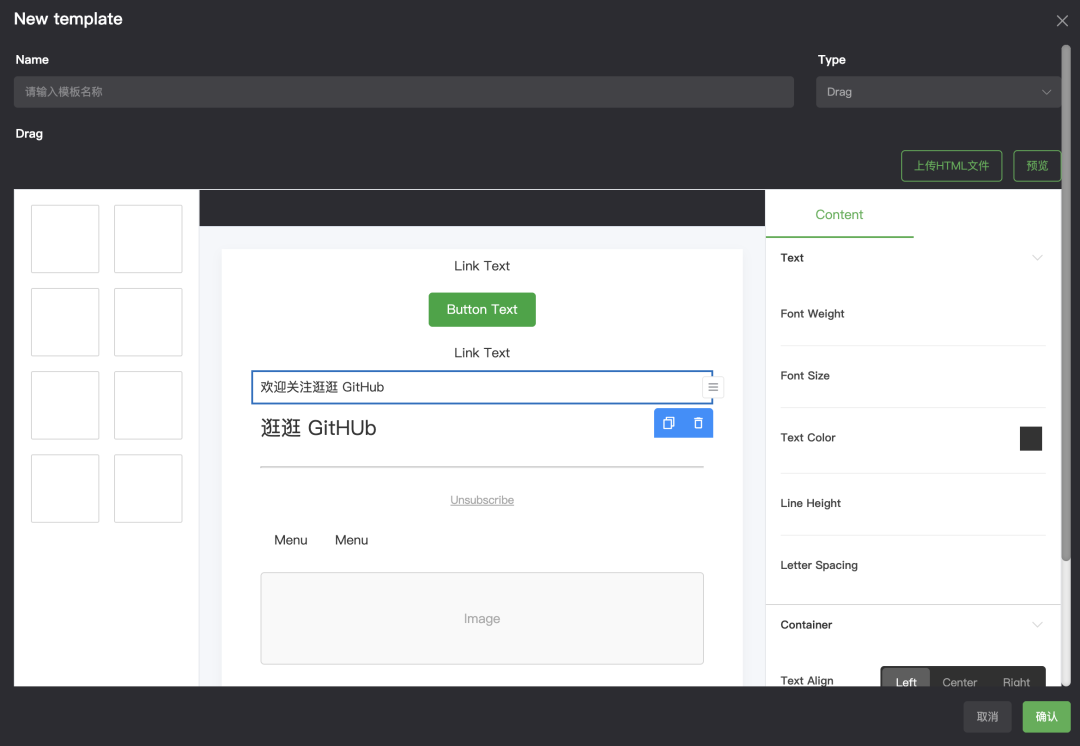Click the first Menu item in the email preview

(290, 539)
